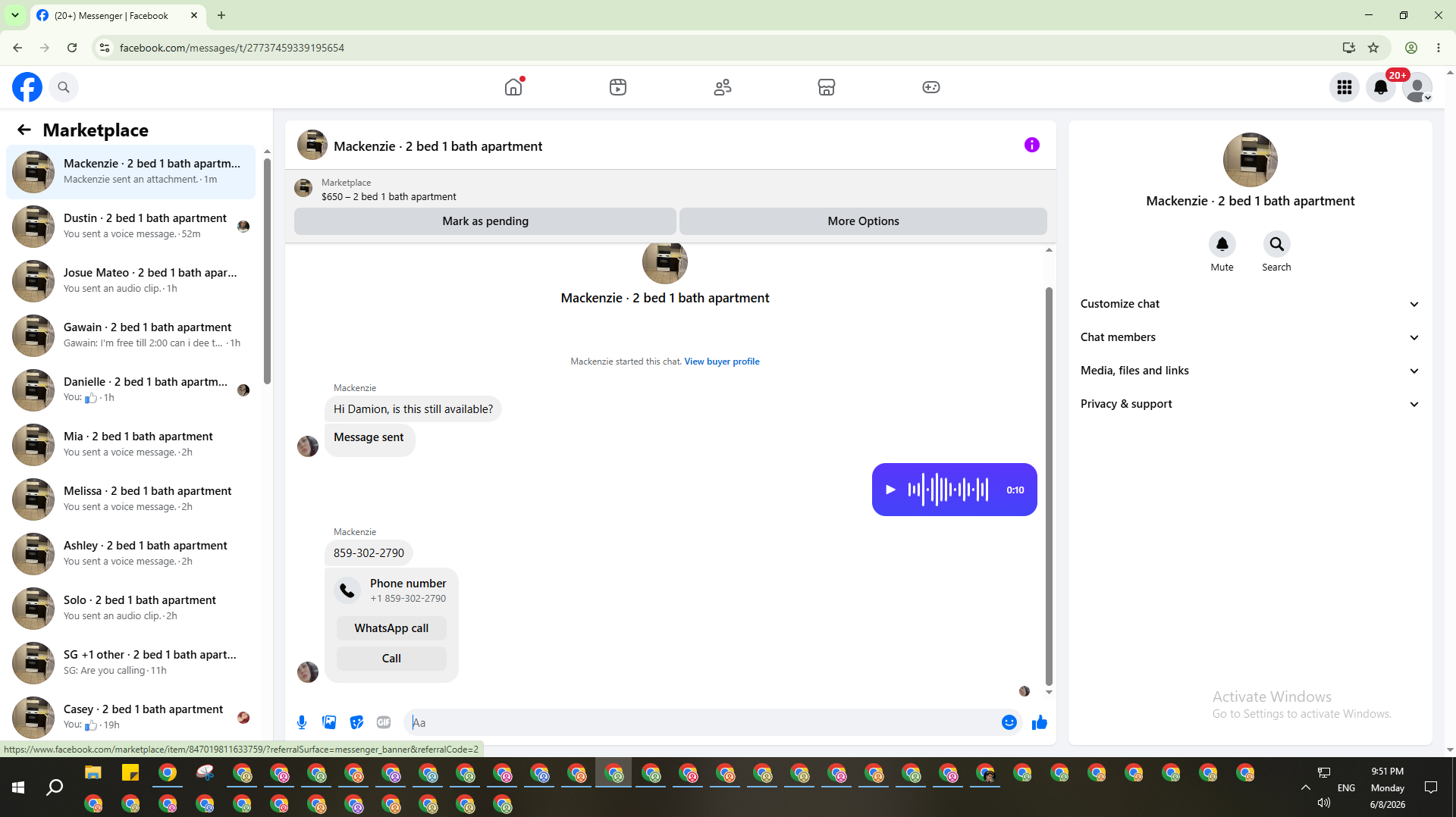
Task: Expand Privacy & support section
Action: coord(1250,404)
